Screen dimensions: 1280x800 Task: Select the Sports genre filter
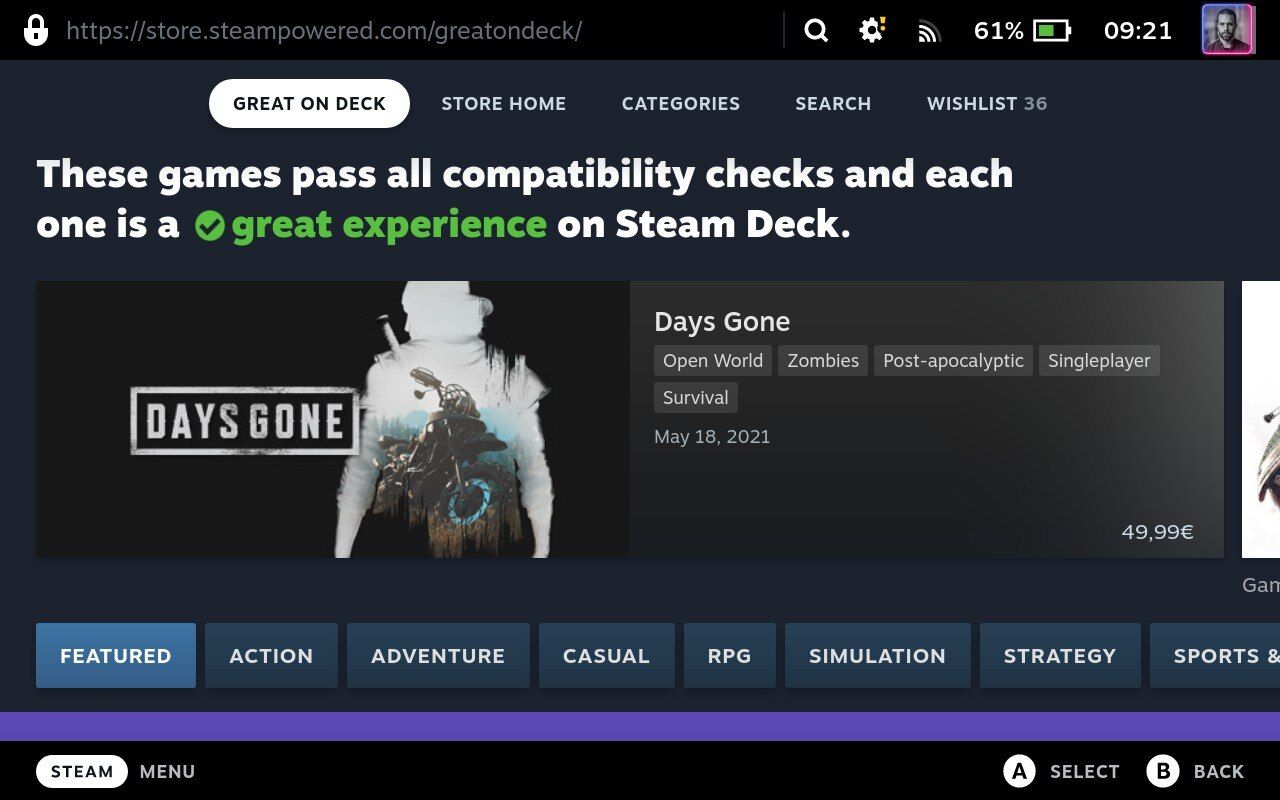pos(1215,656)
